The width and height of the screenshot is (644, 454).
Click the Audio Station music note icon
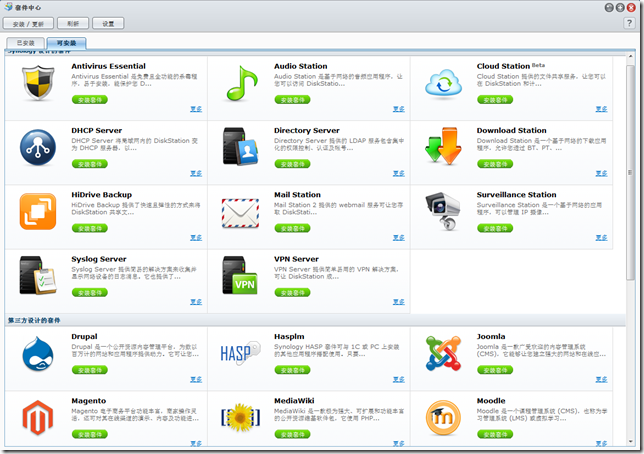(x=242, y=83)
